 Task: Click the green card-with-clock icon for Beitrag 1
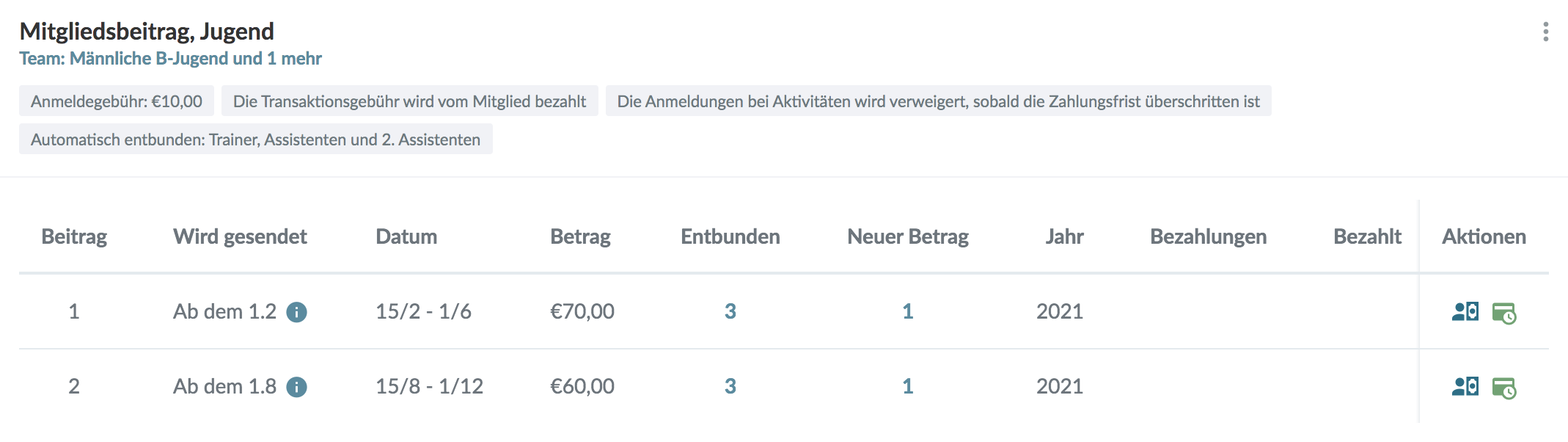[x=1503, y=314]
